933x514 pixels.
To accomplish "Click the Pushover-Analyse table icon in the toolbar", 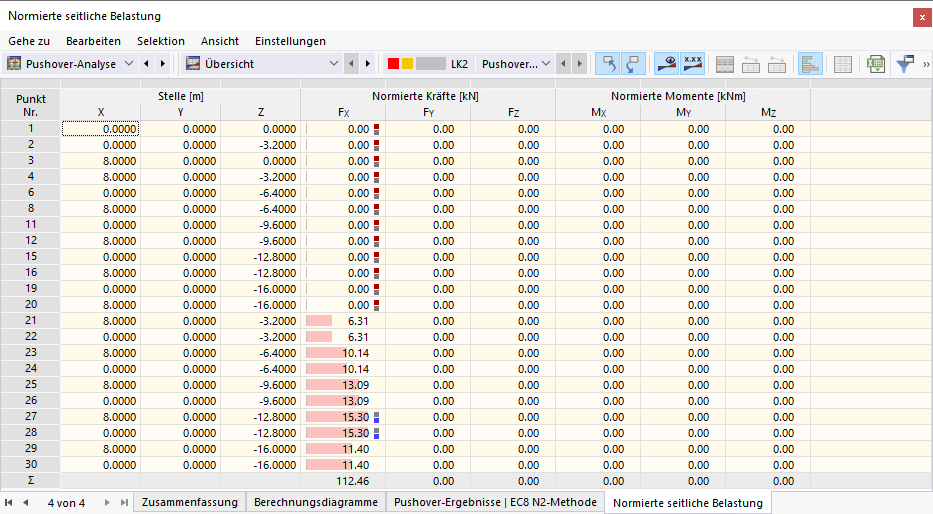I will click(14, 64).
